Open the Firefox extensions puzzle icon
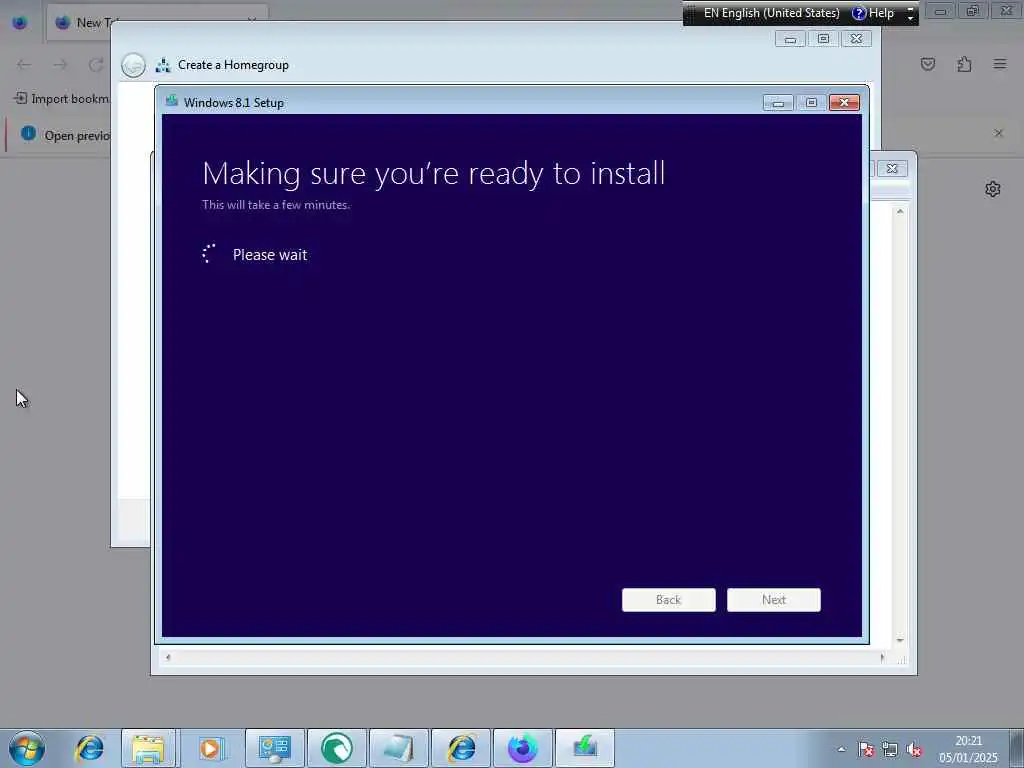Viewport: 1024px width, 768px height. click(964, 64)
